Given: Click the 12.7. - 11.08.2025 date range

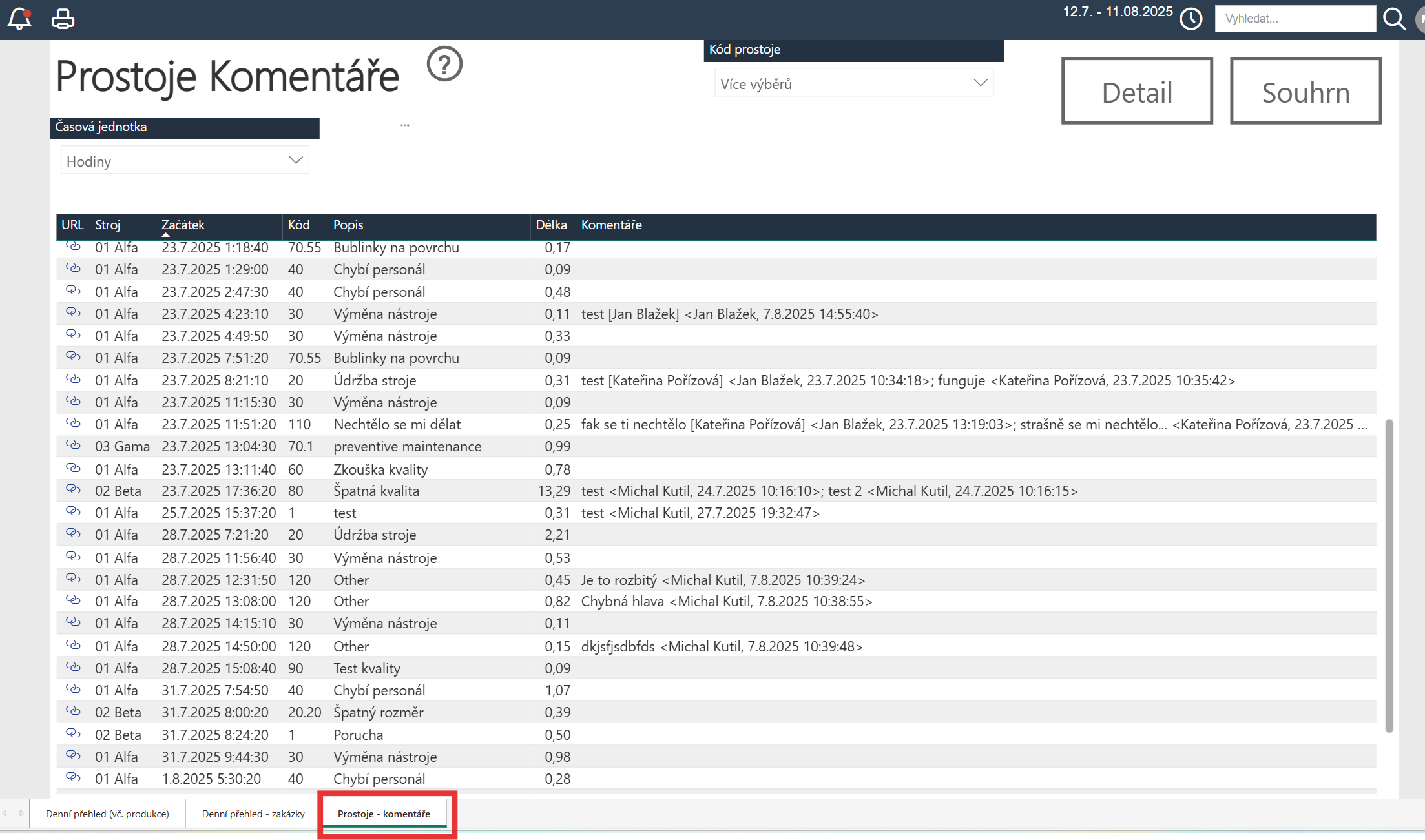Looking at the screenshot, I should pyautogui.click(x=1118, y=12).
